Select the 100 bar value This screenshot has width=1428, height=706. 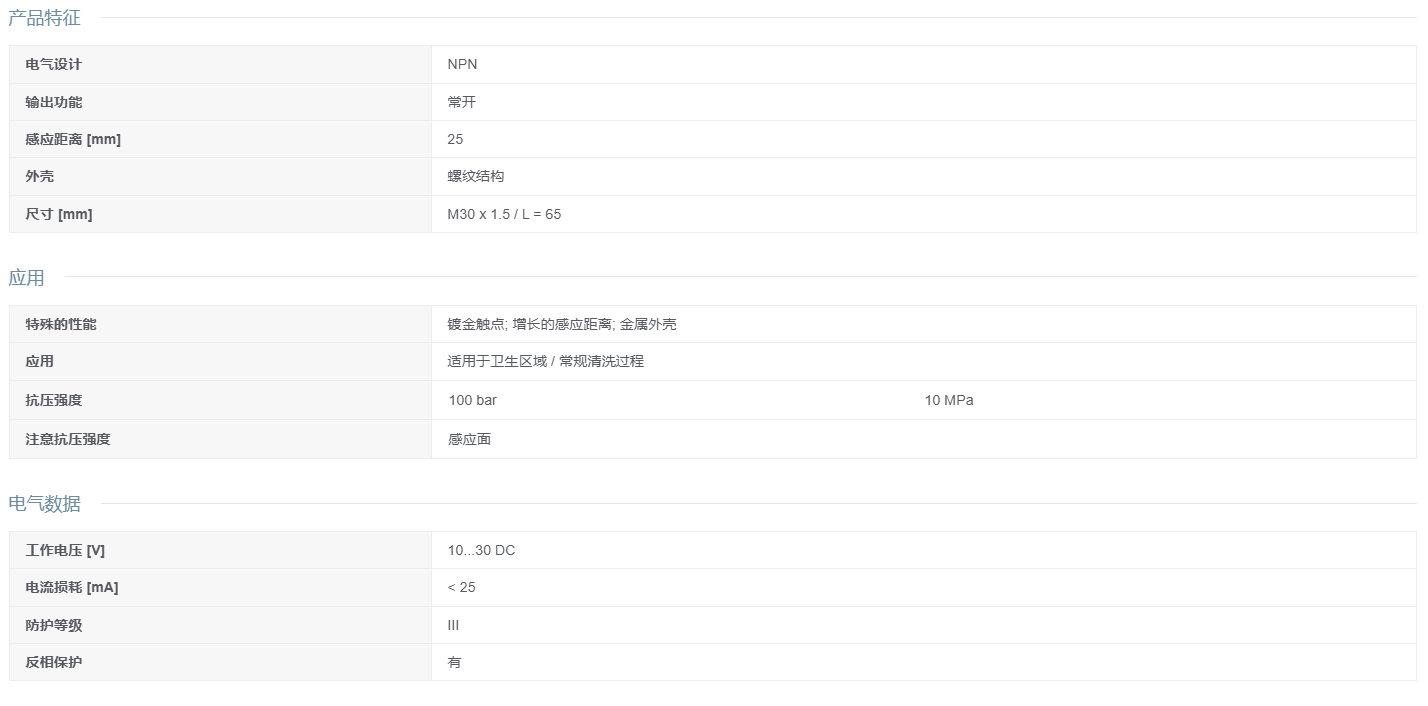pos(473,400)
